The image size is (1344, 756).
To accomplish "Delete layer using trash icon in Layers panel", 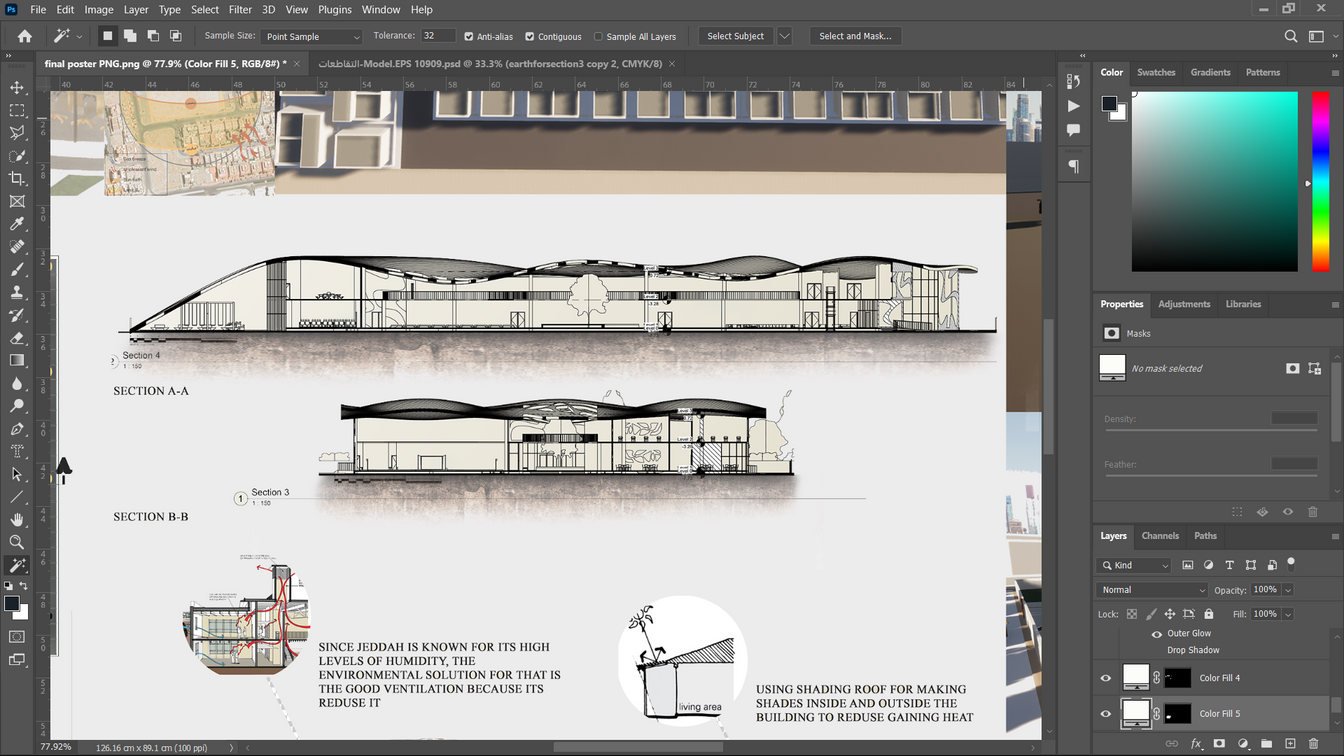I will (x=1314, y=744).
